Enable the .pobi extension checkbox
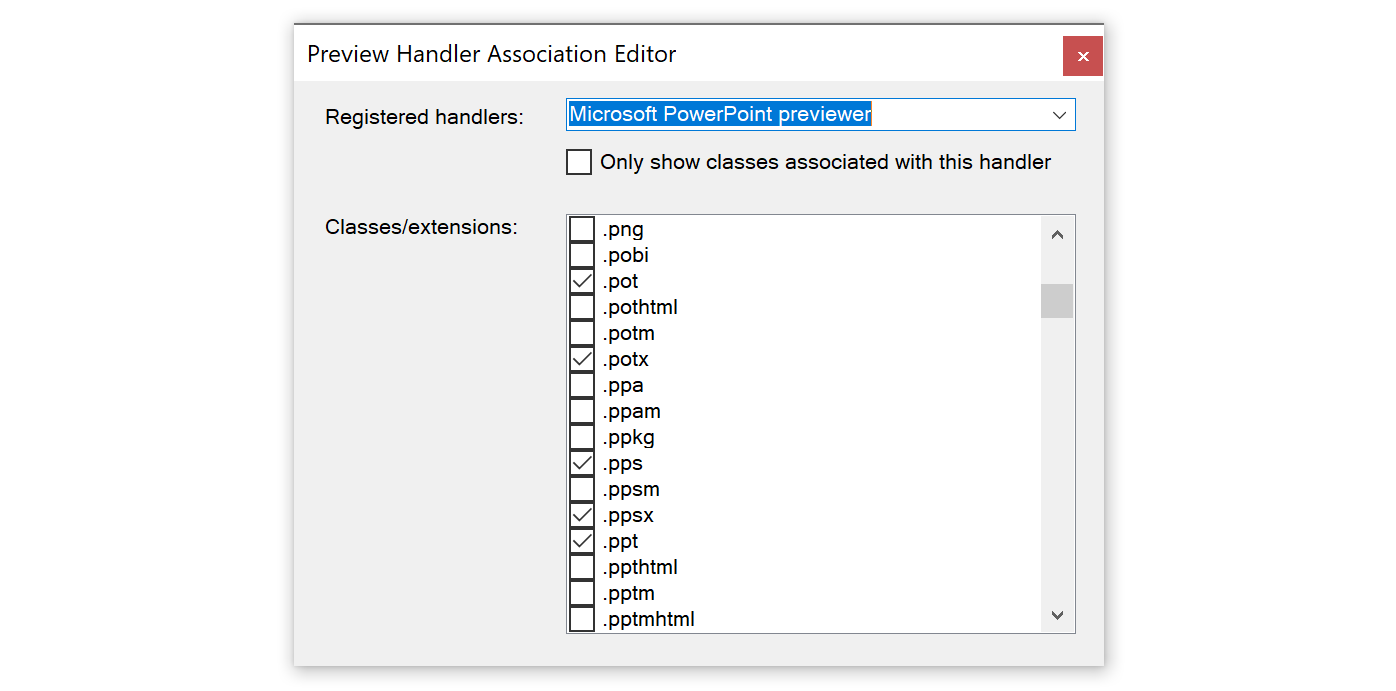The image size is (1396, 691). tap(581, 254)
